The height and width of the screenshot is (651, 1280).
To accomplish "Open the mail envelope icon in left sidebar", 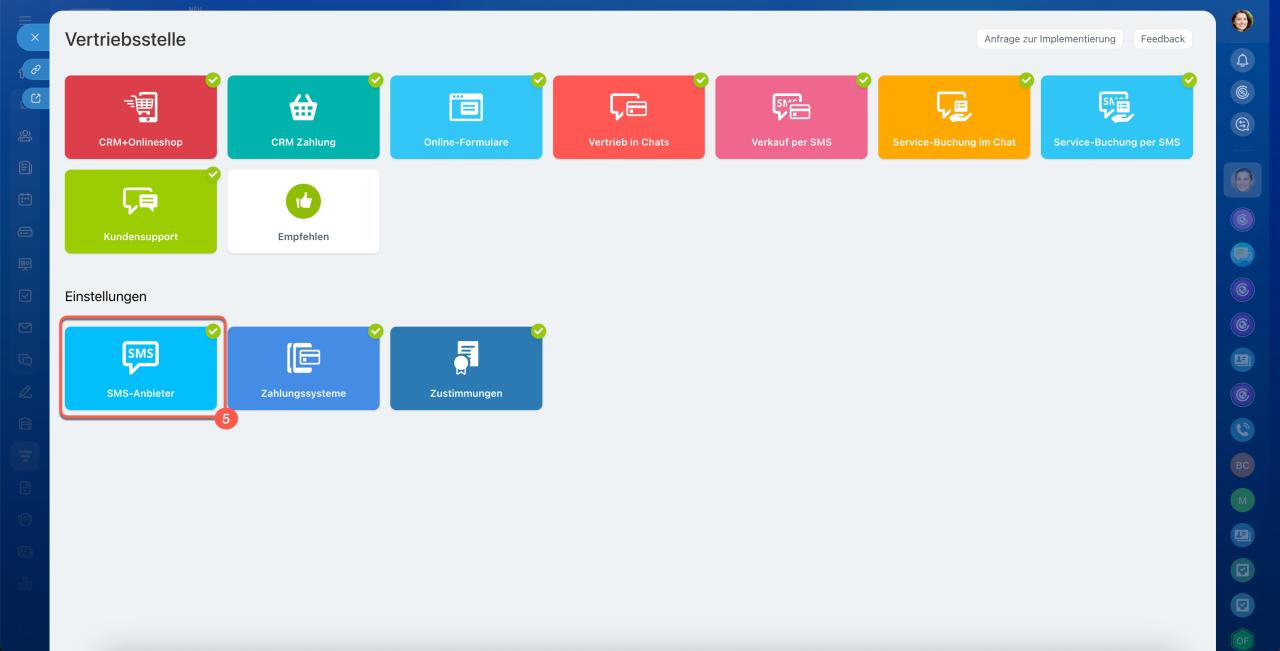I will point(25,328).
